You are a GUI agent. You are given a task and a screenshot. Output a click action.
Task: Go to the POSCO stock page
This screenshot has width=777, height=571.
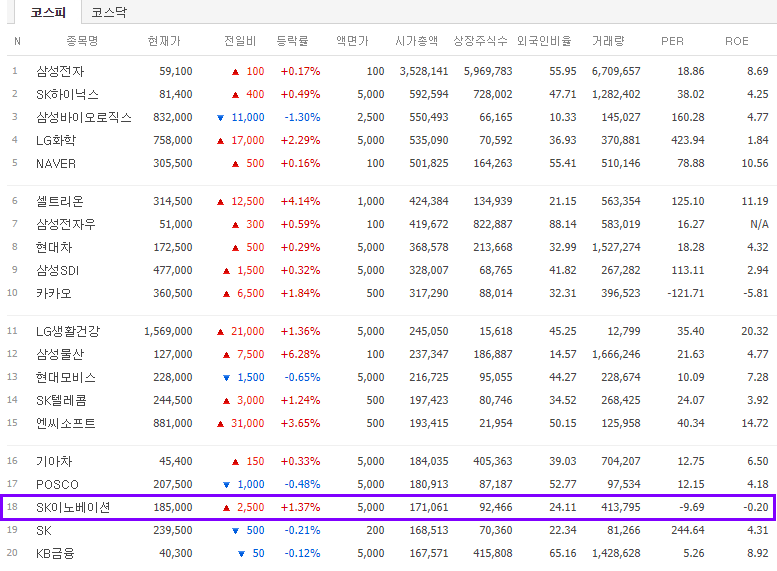click(x=57, y=484)
